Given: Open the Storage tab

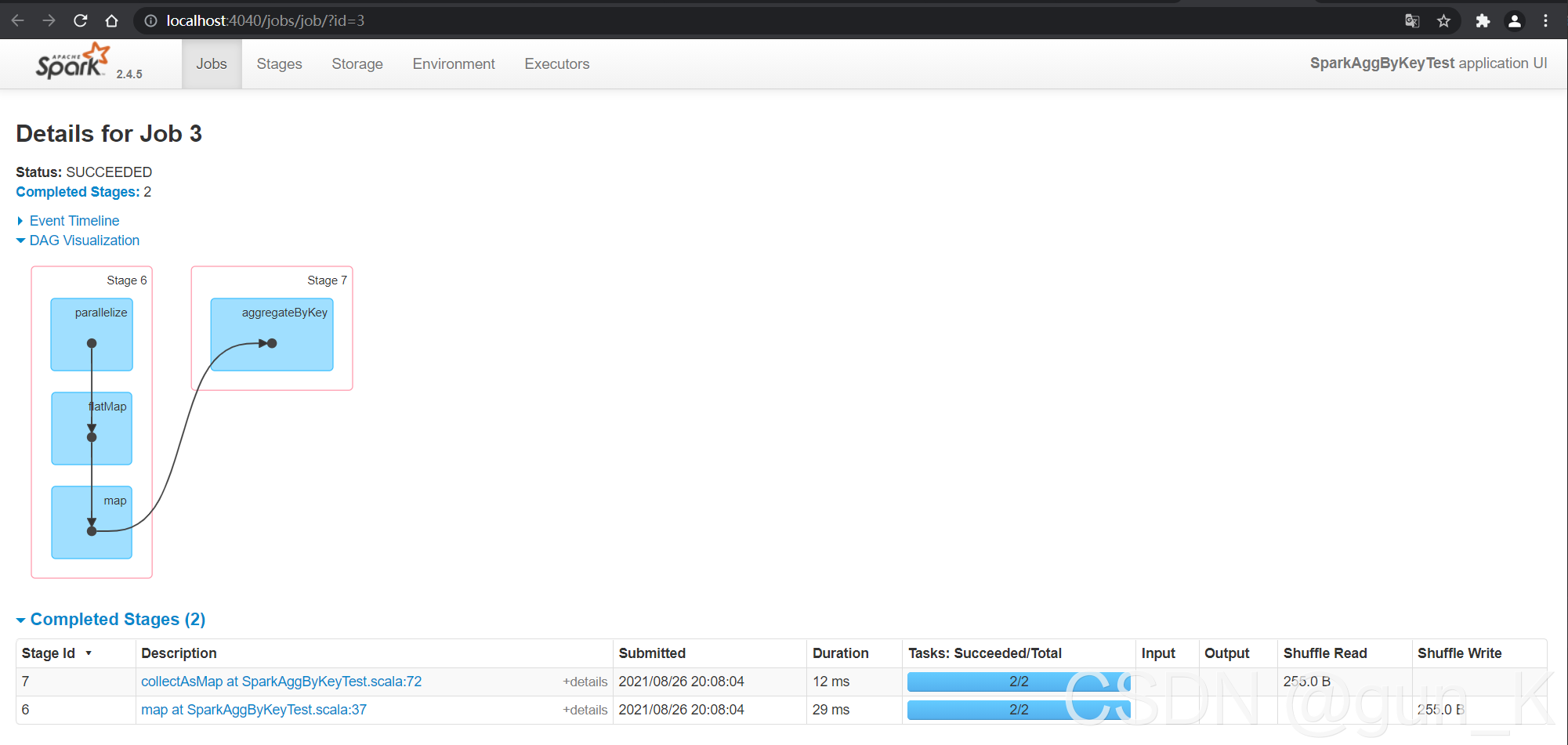Looking at the screenshot, I should click(x=357, y=64).
